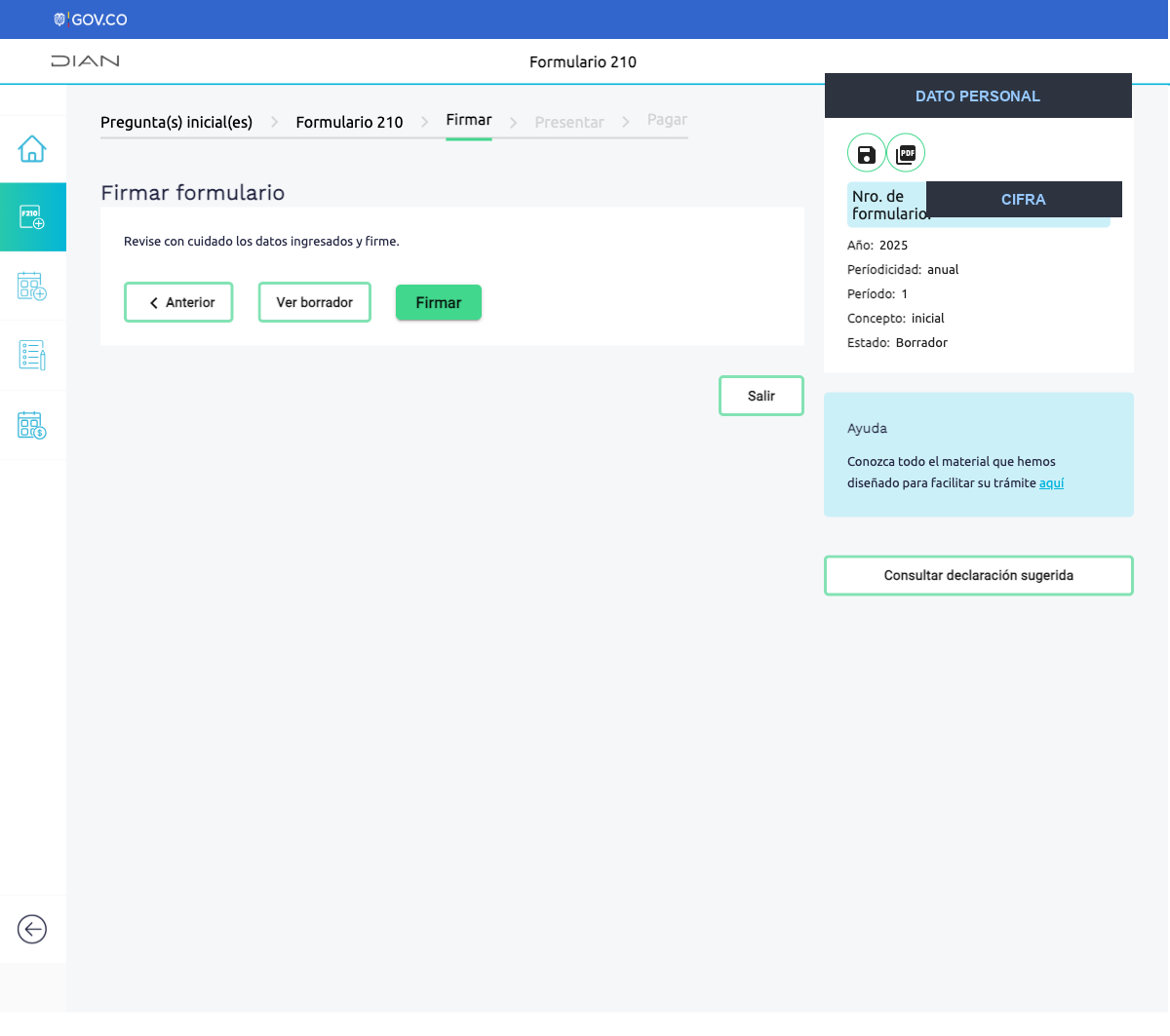
Task: Click the save diskette icon
Action: pos(866,153)
